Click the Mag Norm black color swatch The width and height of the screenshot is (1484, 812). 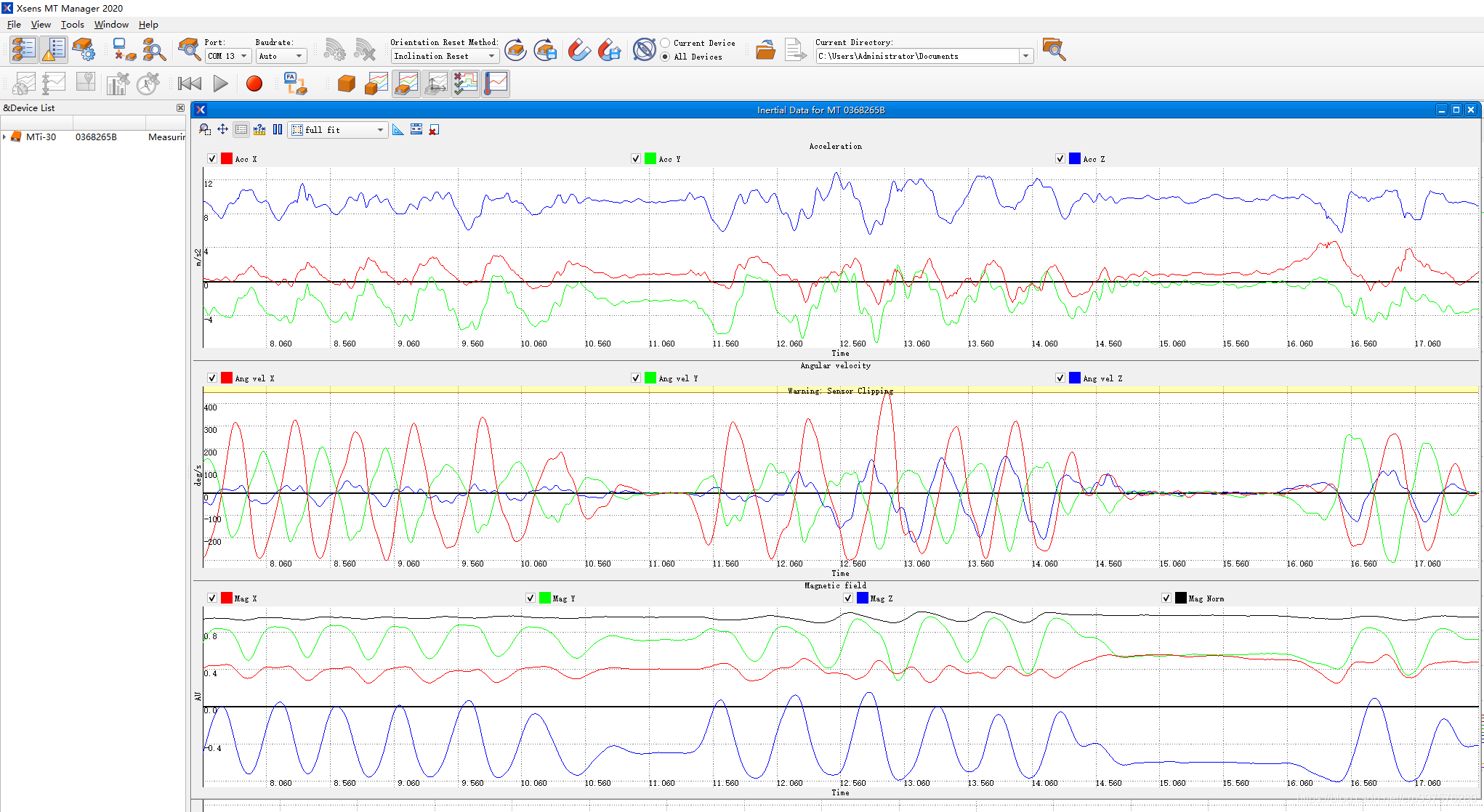point(1181,598)
